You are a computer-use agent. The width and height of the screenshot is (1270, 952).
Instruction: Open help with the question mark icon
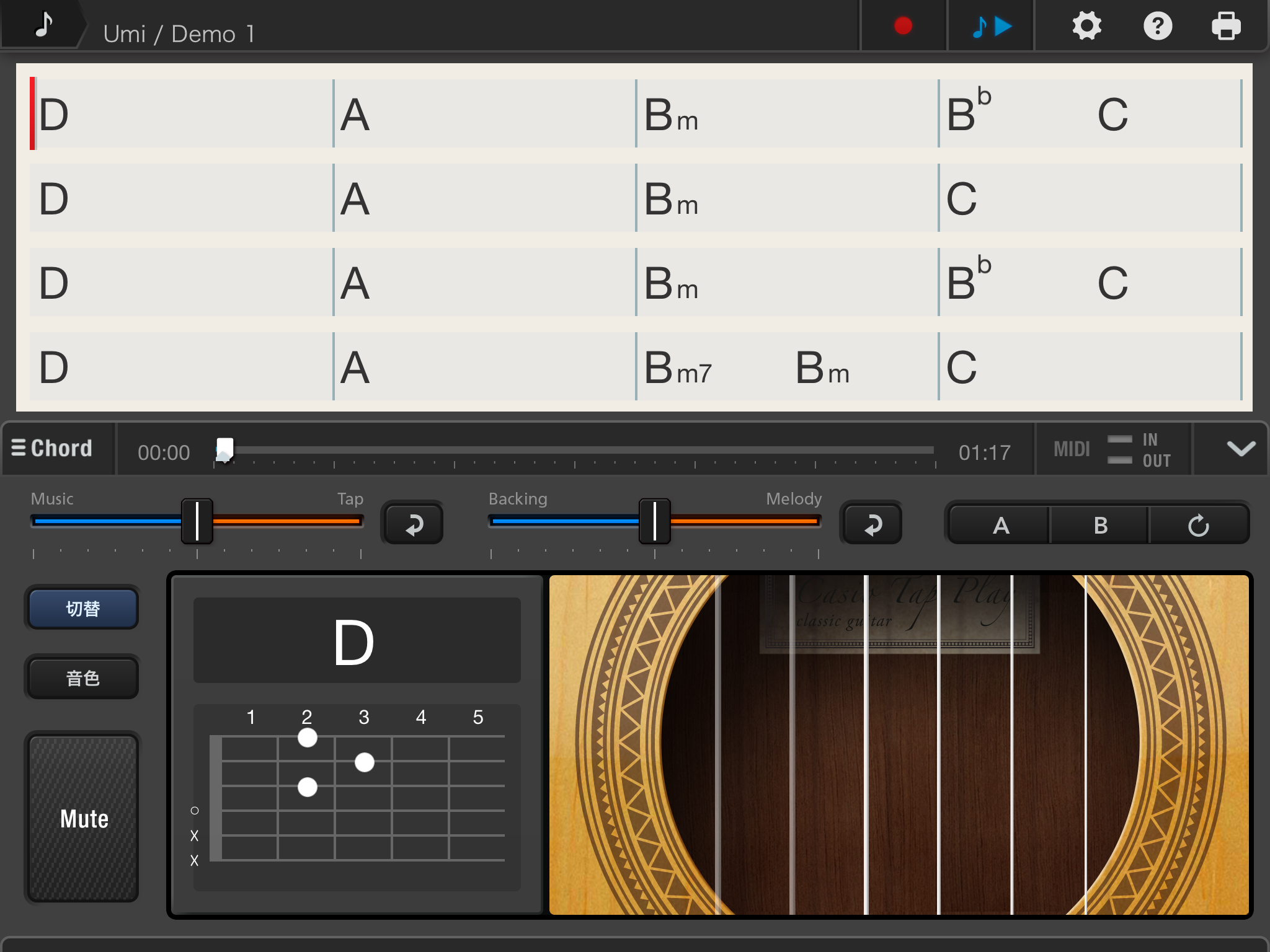tap(1157, 26)
